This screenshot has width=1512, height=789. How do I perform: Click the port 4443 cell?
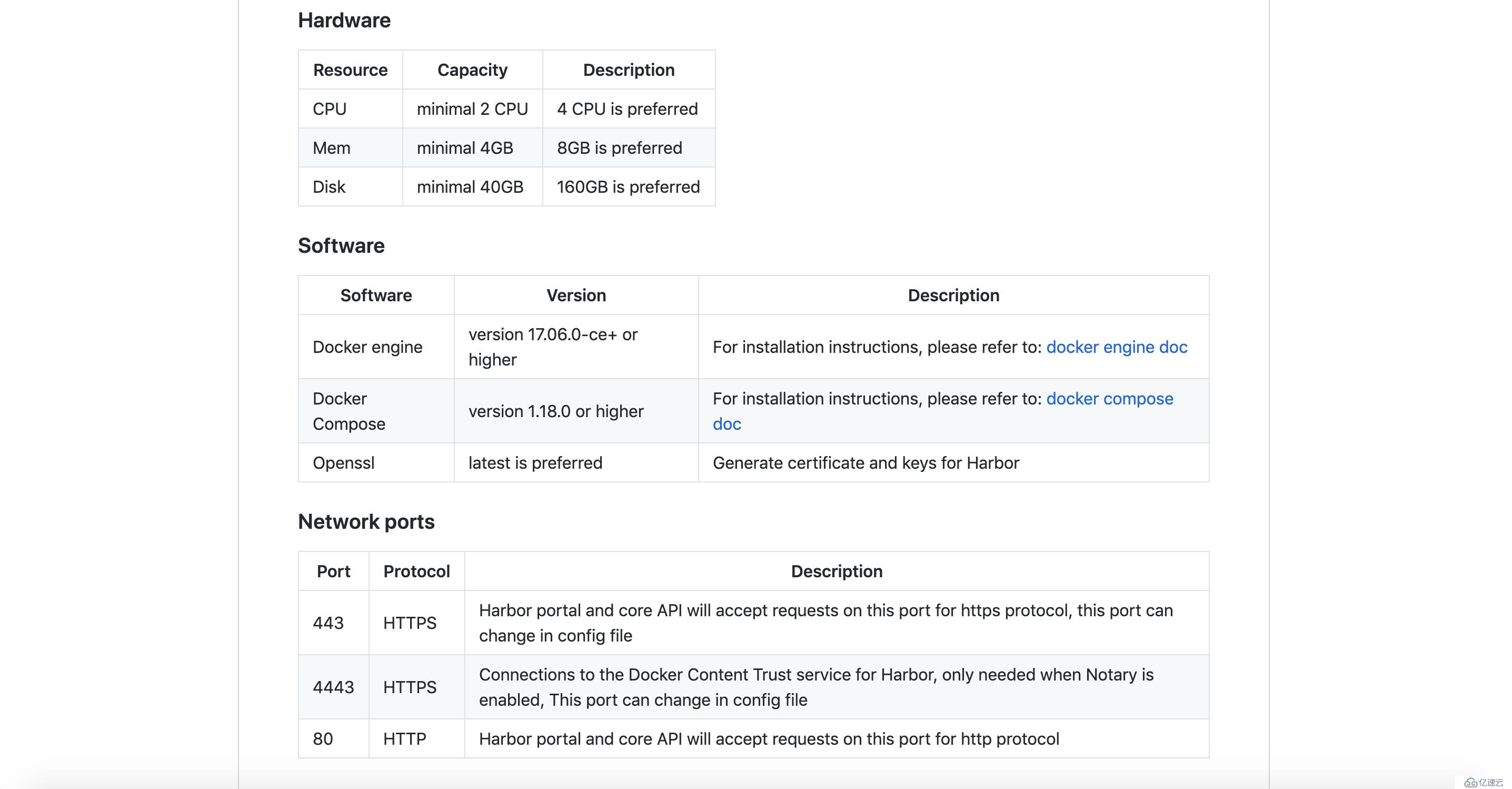(x=333, y=687)
